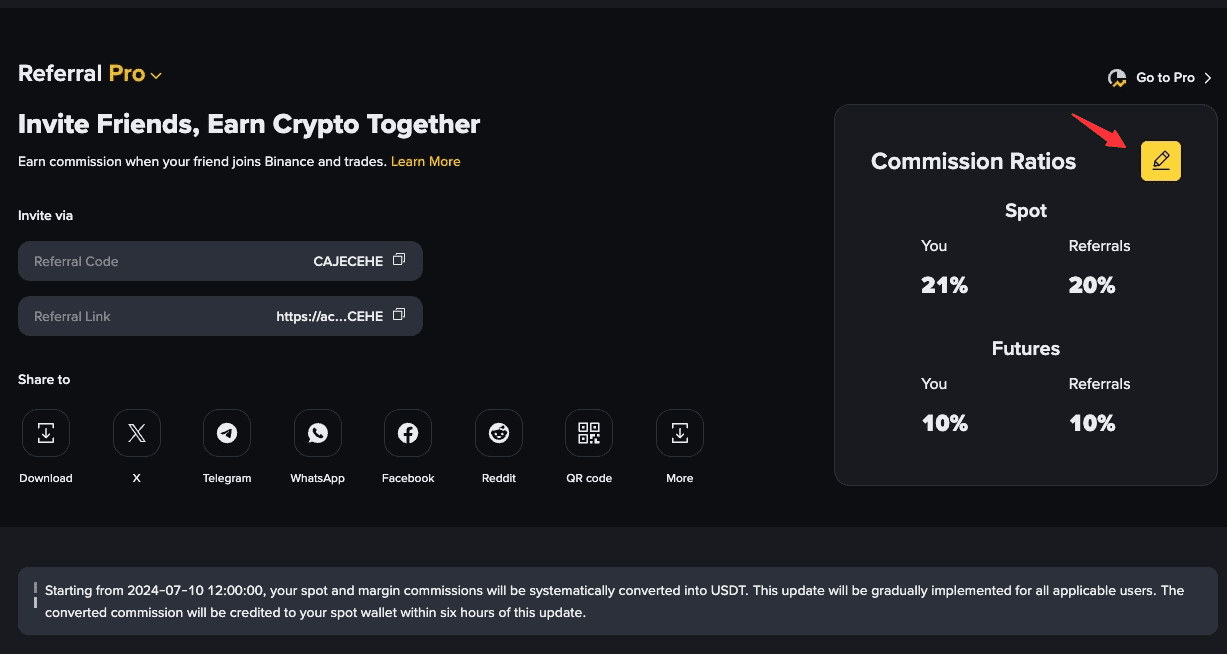Screen dimensions: 1227x654
Task: Click the Referral Link field
Action: pyautogui.click(x=220, y=316)
